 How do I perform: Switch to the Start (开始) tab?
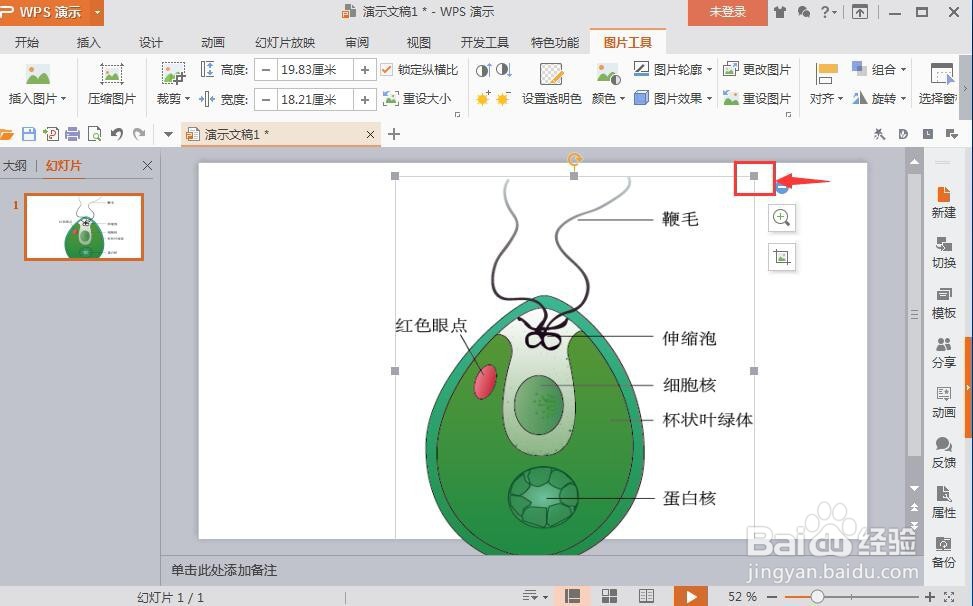[x=27, y=42]
